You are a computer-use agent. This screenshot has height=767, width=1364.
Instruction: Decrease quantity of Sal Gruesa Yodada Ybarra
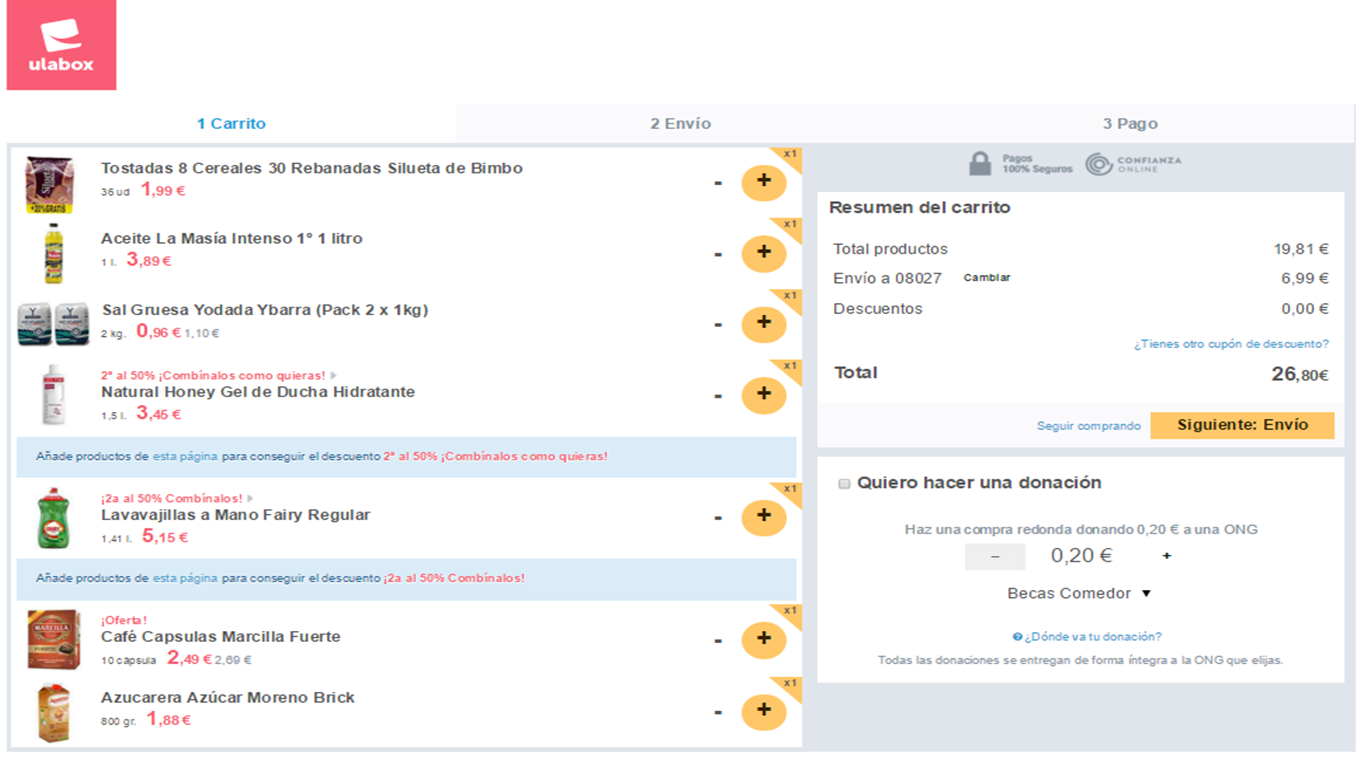[x=718, y=325]
